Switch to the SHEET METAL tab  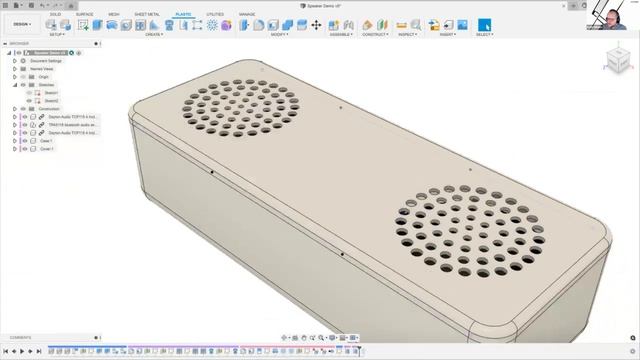coord(147,14)
